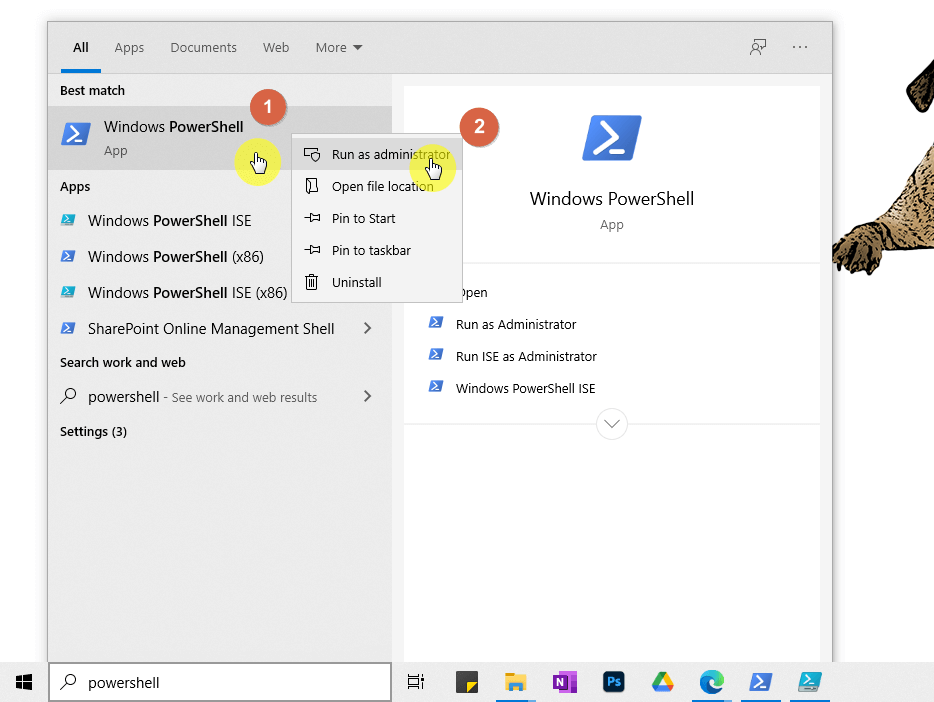Click the large PowerShell icon in preview pane
This screenshot has width=934, height=702.
(612, 138)
